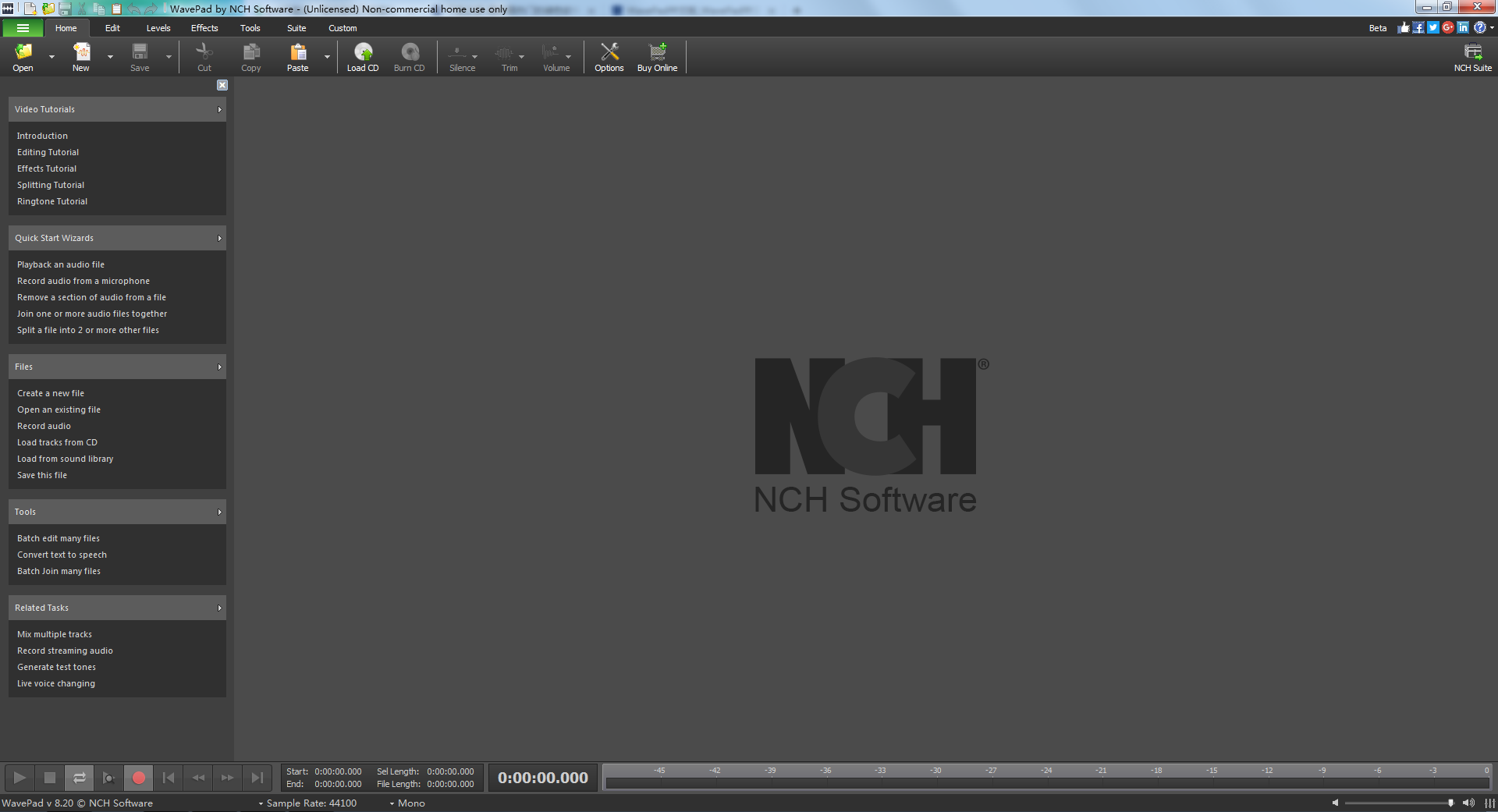
Task: Switch to the Suite tab
Action: coord(296,28)
